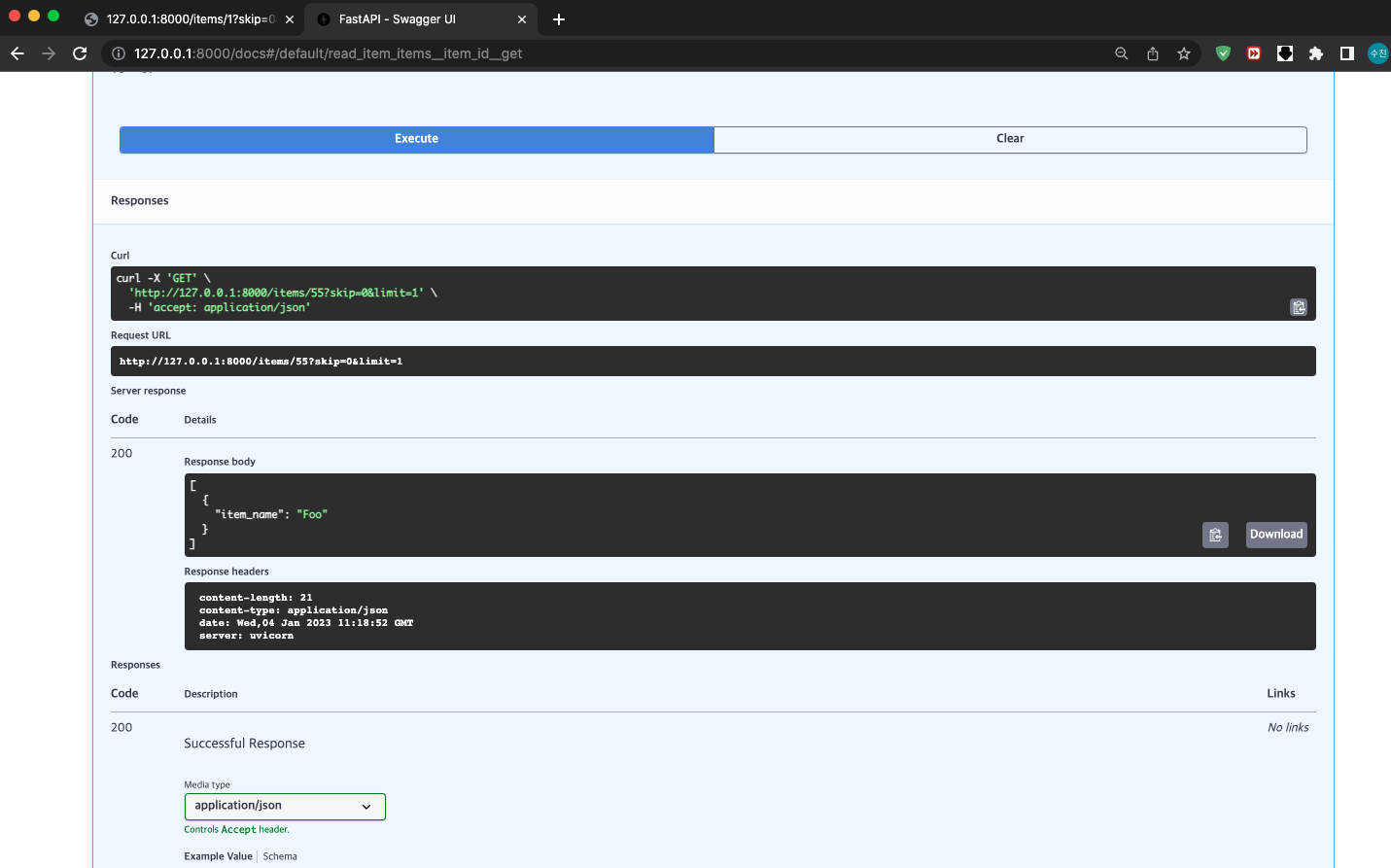Select the Example Value view

click(219, 856)
